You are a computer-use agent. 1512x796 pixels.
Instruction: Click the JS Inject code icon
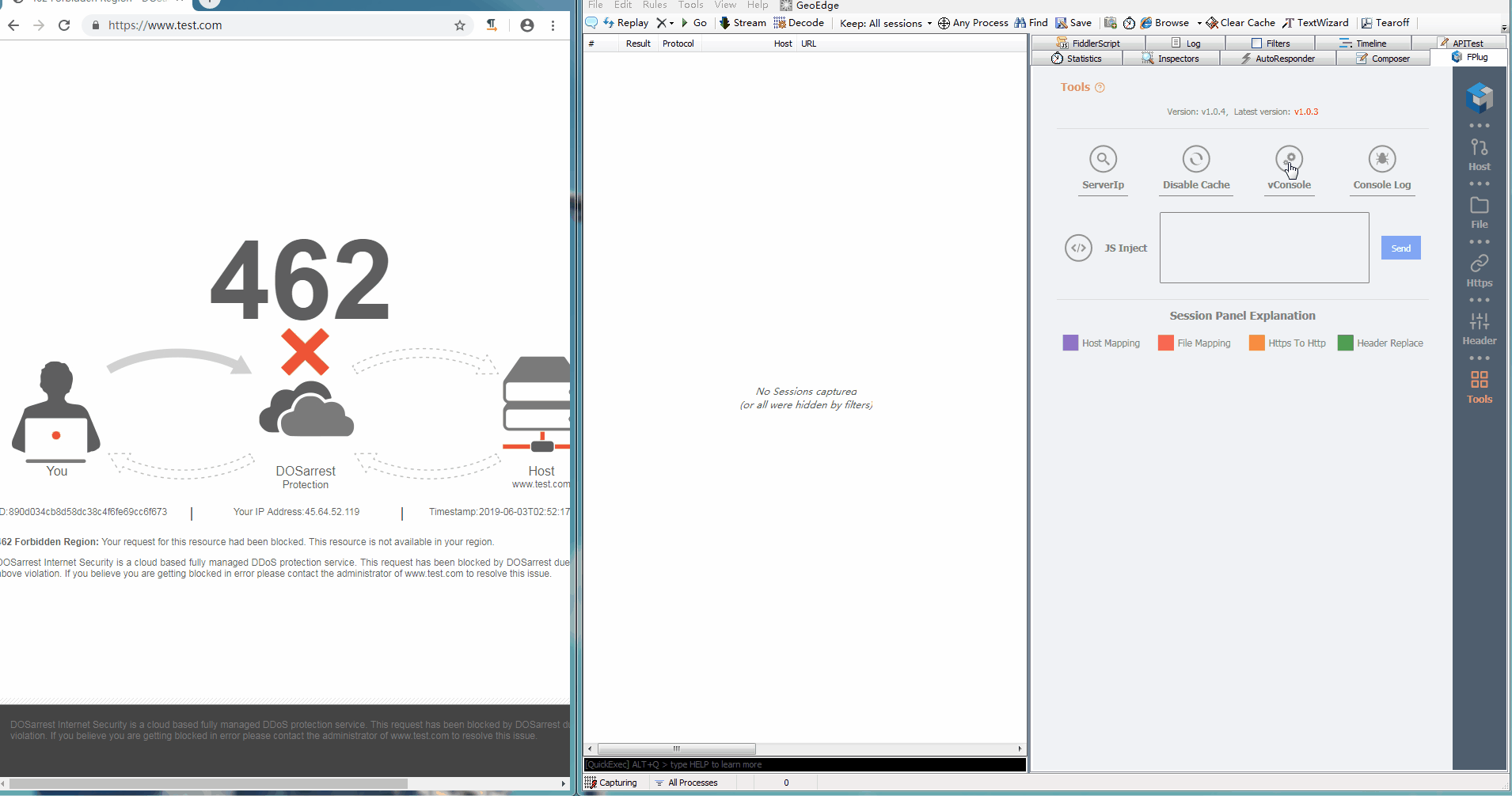pyautogui.click(x=1079, y=248)
